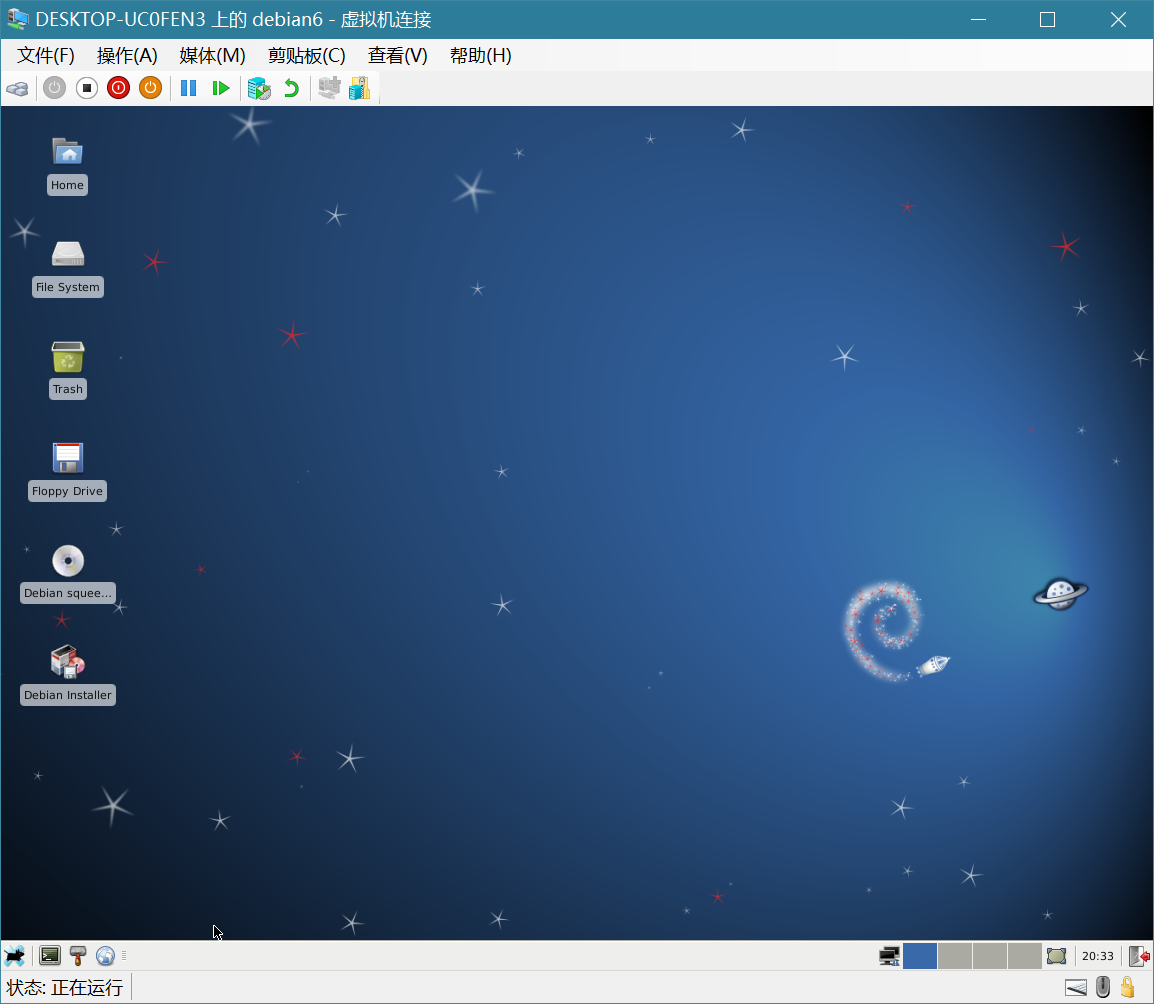Image resolution: width=1154 pixels, height=1004 pixels.
Task: Select the Home desktop folder icon
Action: [x=67, y=152]
